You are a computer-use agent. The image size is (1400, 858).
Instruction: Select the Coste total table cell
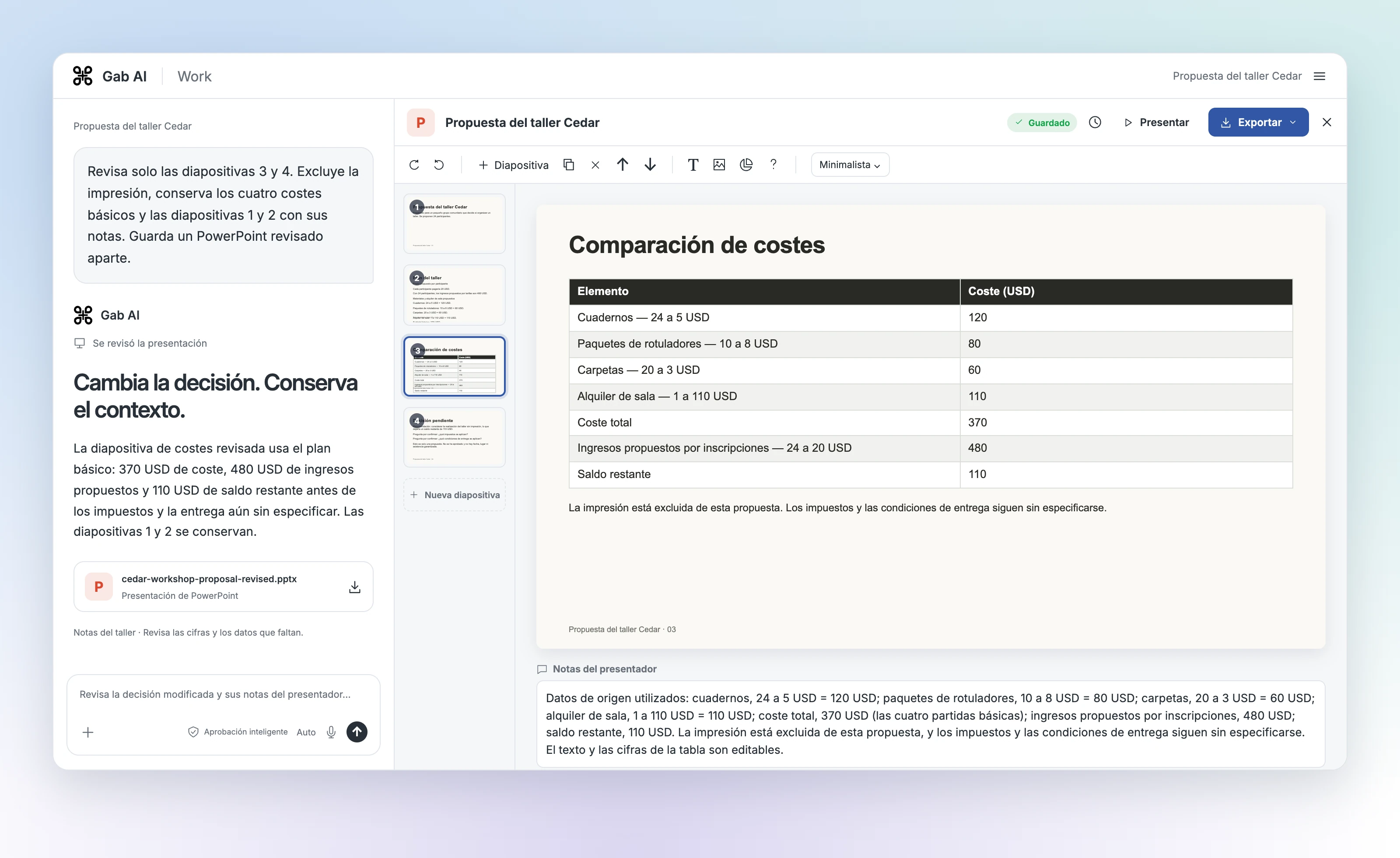764,422
